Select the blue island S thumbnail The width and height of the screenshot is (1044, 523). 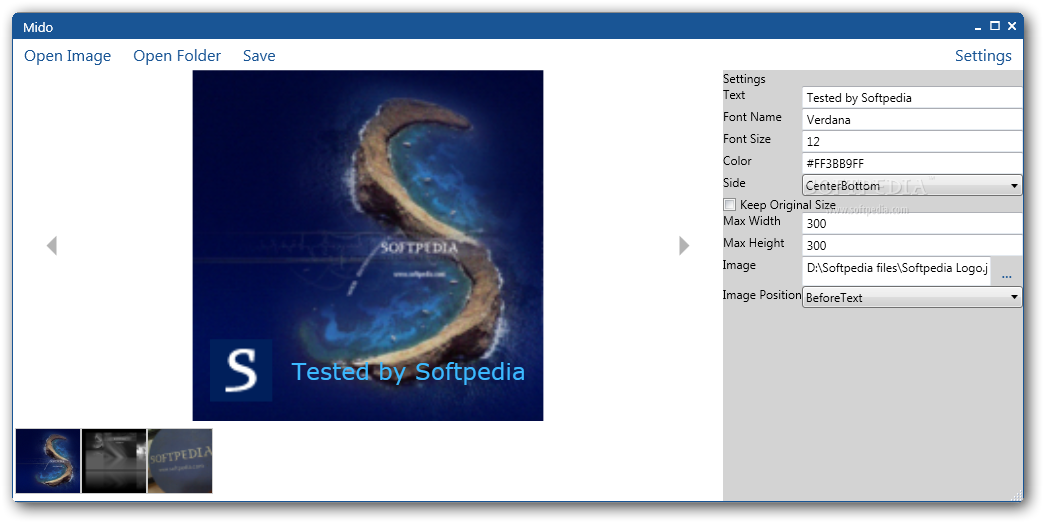point(48,461)
